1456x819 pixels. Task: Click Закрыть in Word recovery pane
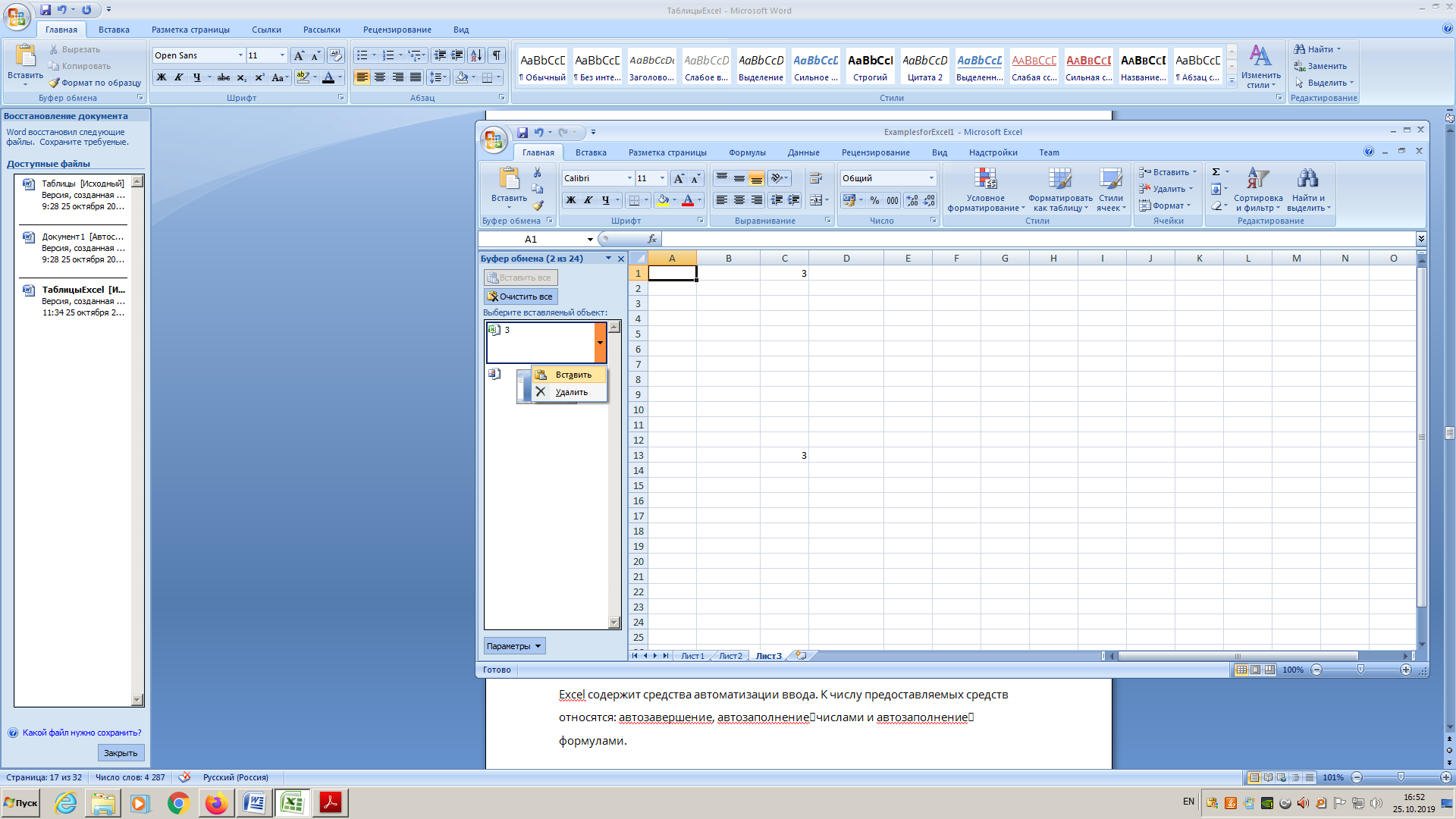coord(121,753)
